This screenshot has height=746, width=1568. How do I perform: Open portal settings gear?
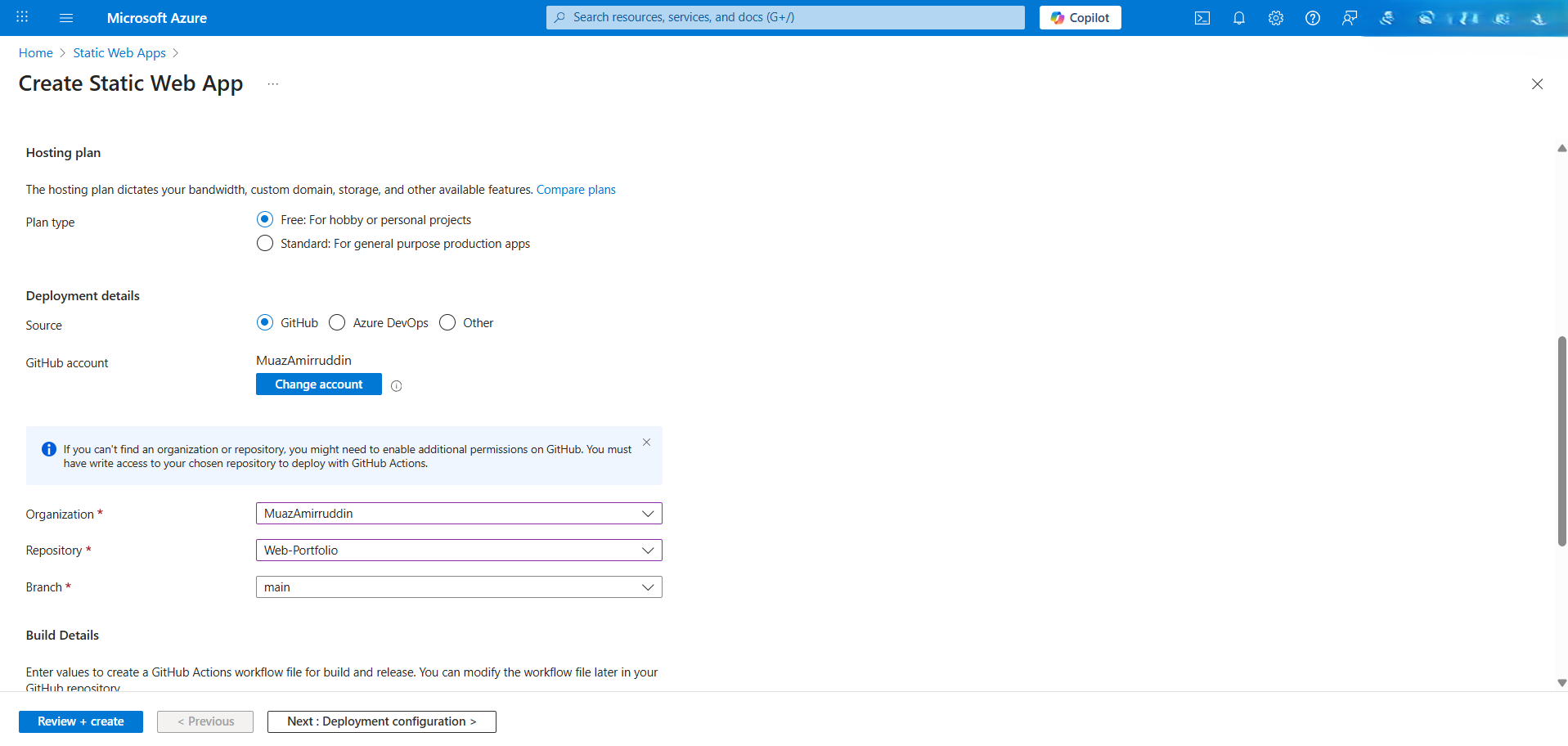coord(1275,17)
